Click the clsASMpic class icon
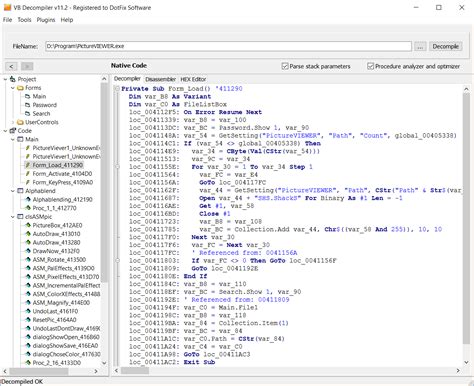 point(20,217)
